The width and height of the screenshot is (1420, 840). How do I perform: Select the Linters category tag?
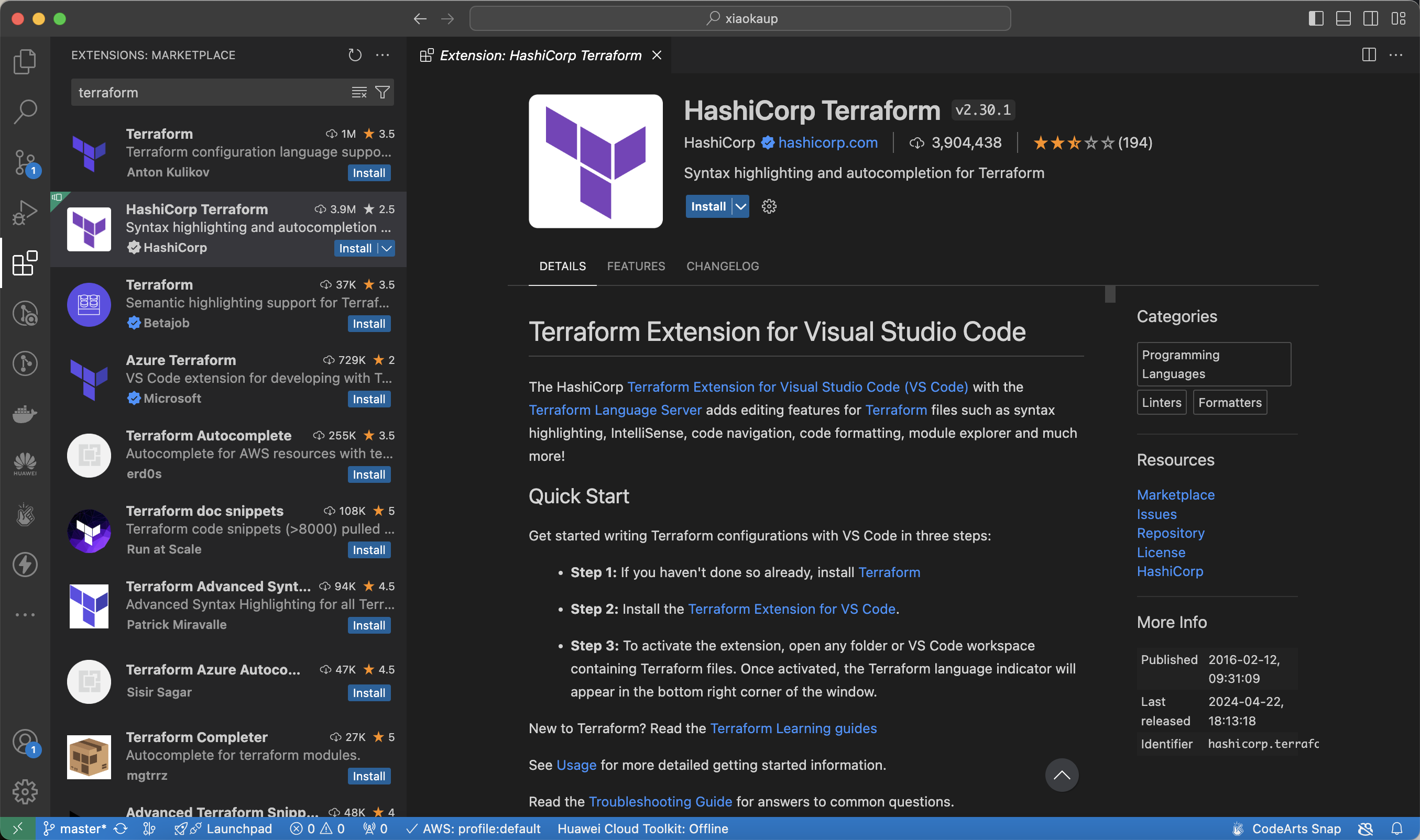[1161, 402]
